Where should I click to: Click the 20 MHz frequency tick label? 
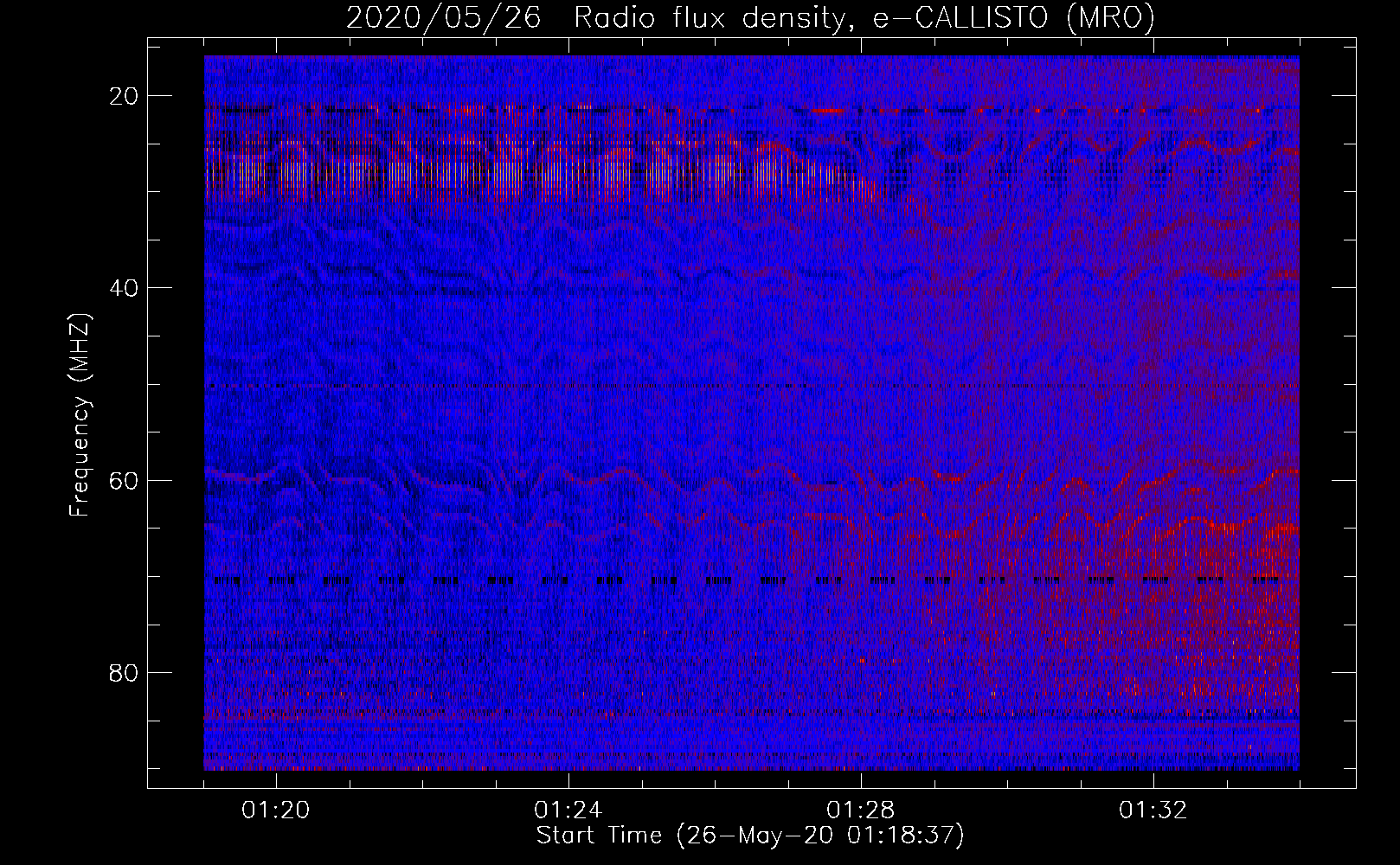pos(125,96)
